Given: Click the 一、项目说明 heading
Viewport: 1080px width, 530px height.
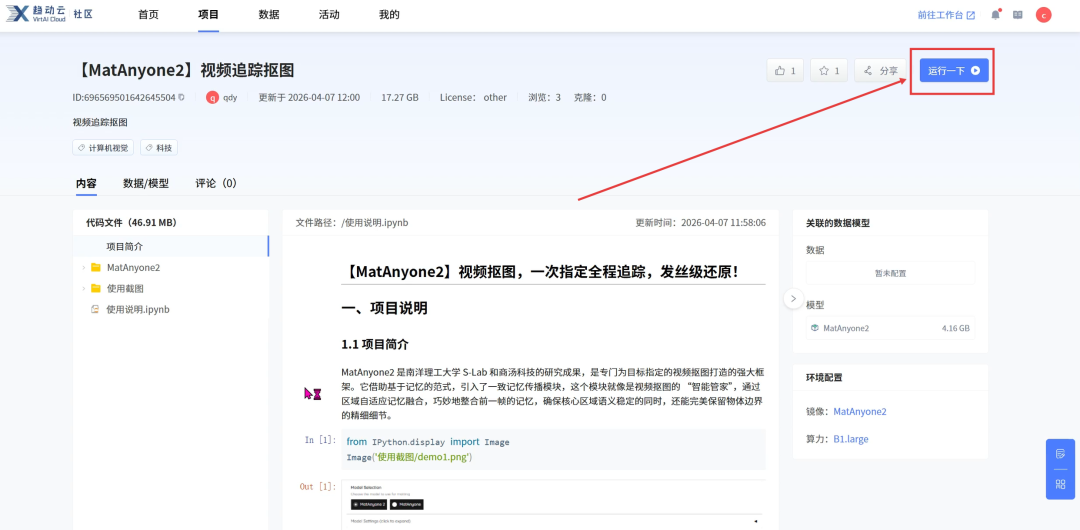Looking at the screenshot, I should pos(384,308).
